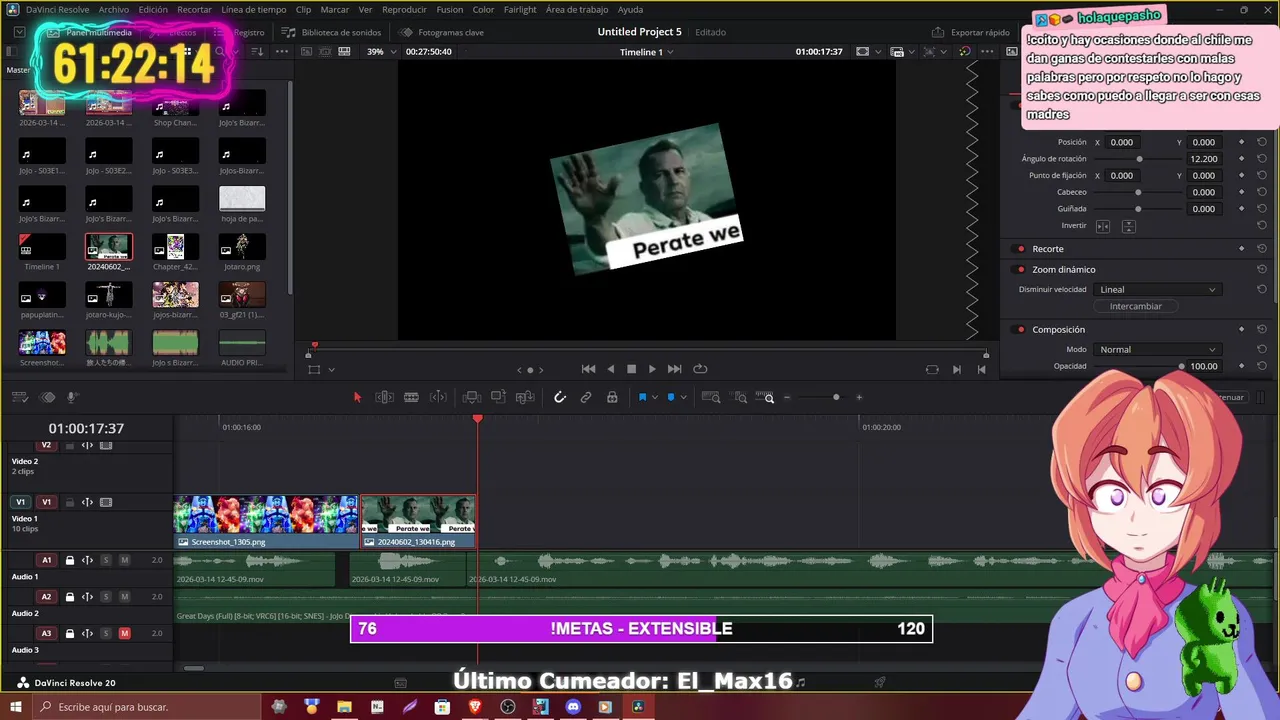Activate the Trim Edit Mode tool
The height and width of the screenshot is (720, 1280).
pyautogui.click(x=384, y=397)
